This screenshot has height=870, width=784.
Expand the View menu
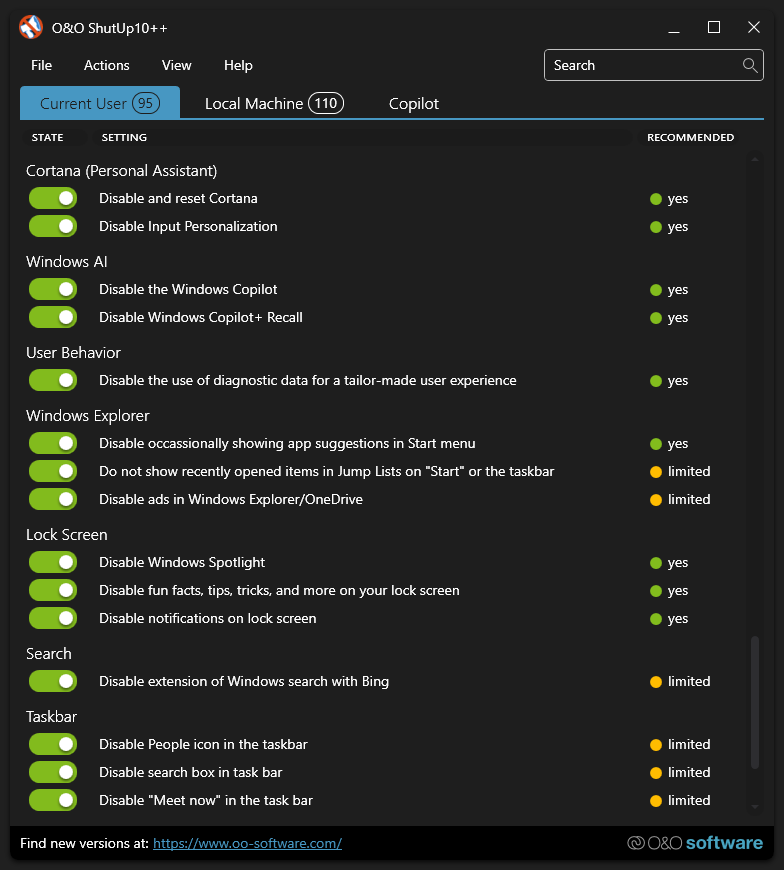coord(176,66)
